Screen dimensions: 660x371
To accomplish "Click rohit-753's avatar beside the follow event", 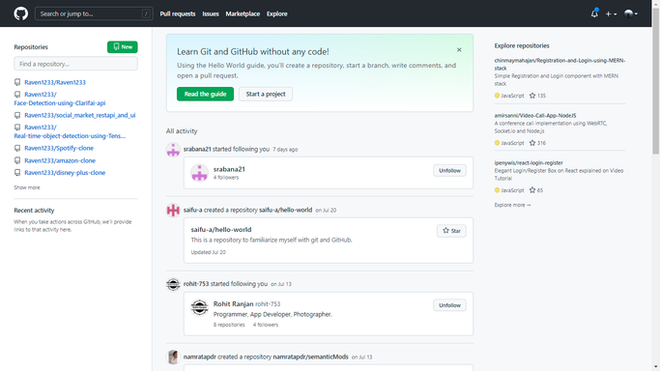I will (173, 284).
